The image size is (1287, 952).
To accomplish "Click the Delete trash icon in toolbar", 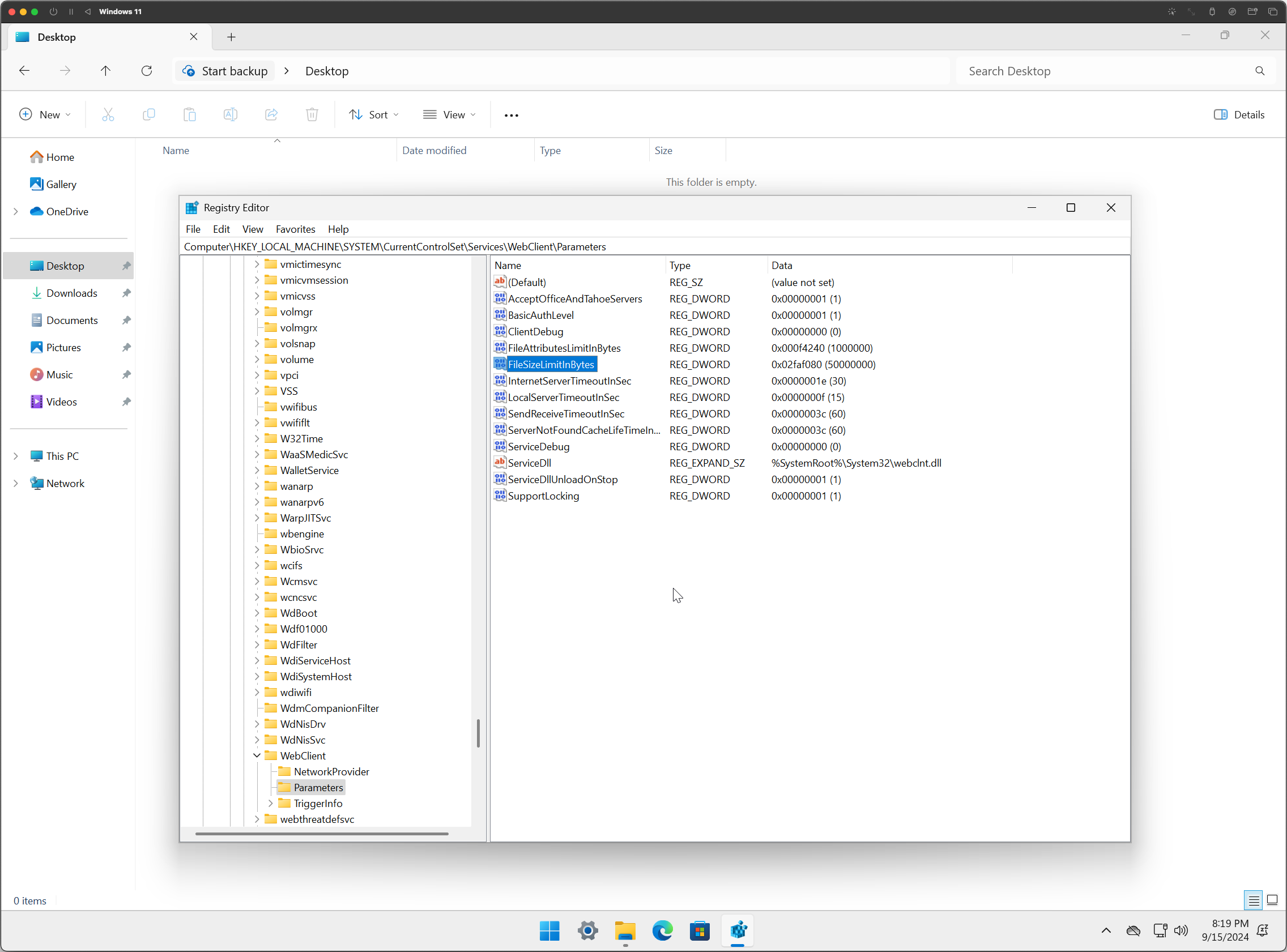I will click(x=312, y=114).
